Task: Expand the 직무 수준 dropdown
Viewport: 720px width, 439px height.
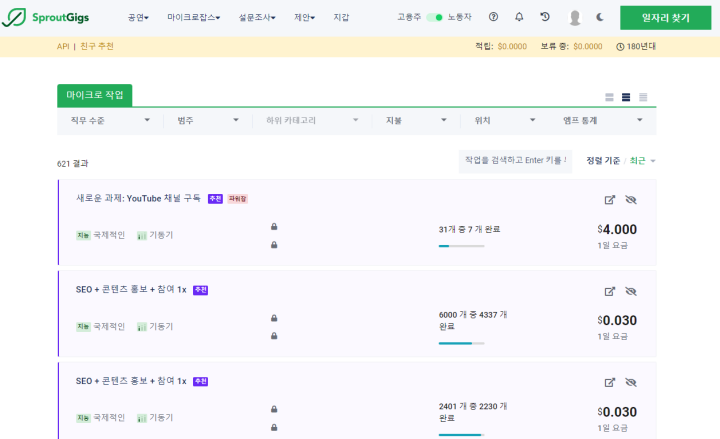Action: 110,120
